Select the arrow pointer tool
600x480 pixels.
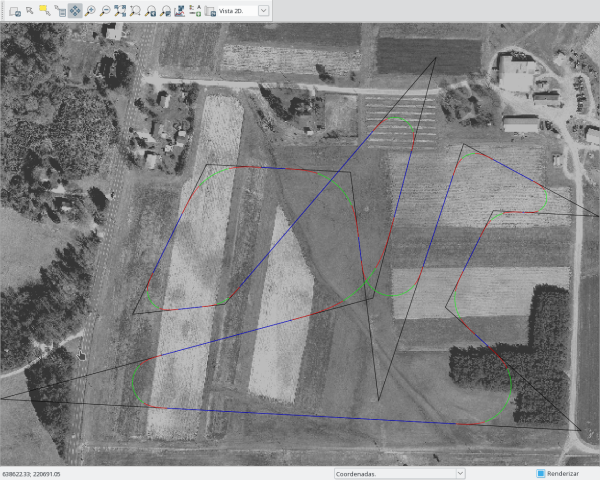tap(30, 10)
